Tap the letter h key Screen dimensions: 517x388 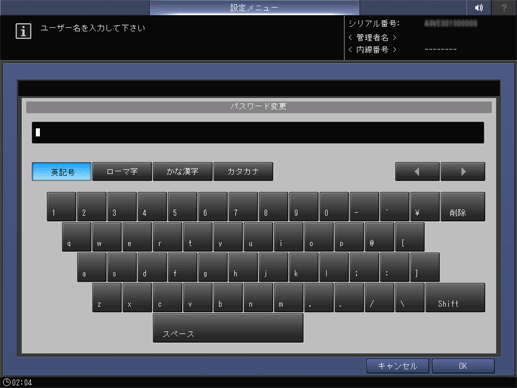pyautogui.click(x=243, y=267)
